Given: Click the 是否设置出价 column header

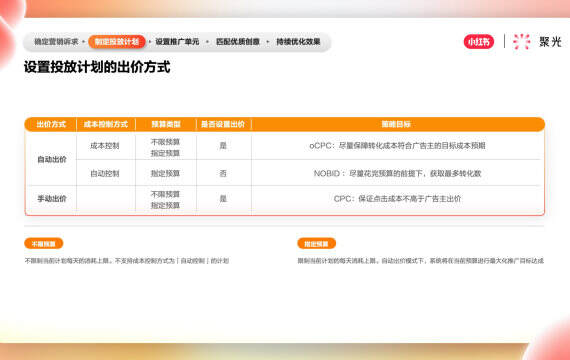Looking at the screenshot, I should (x=223, y=124).
